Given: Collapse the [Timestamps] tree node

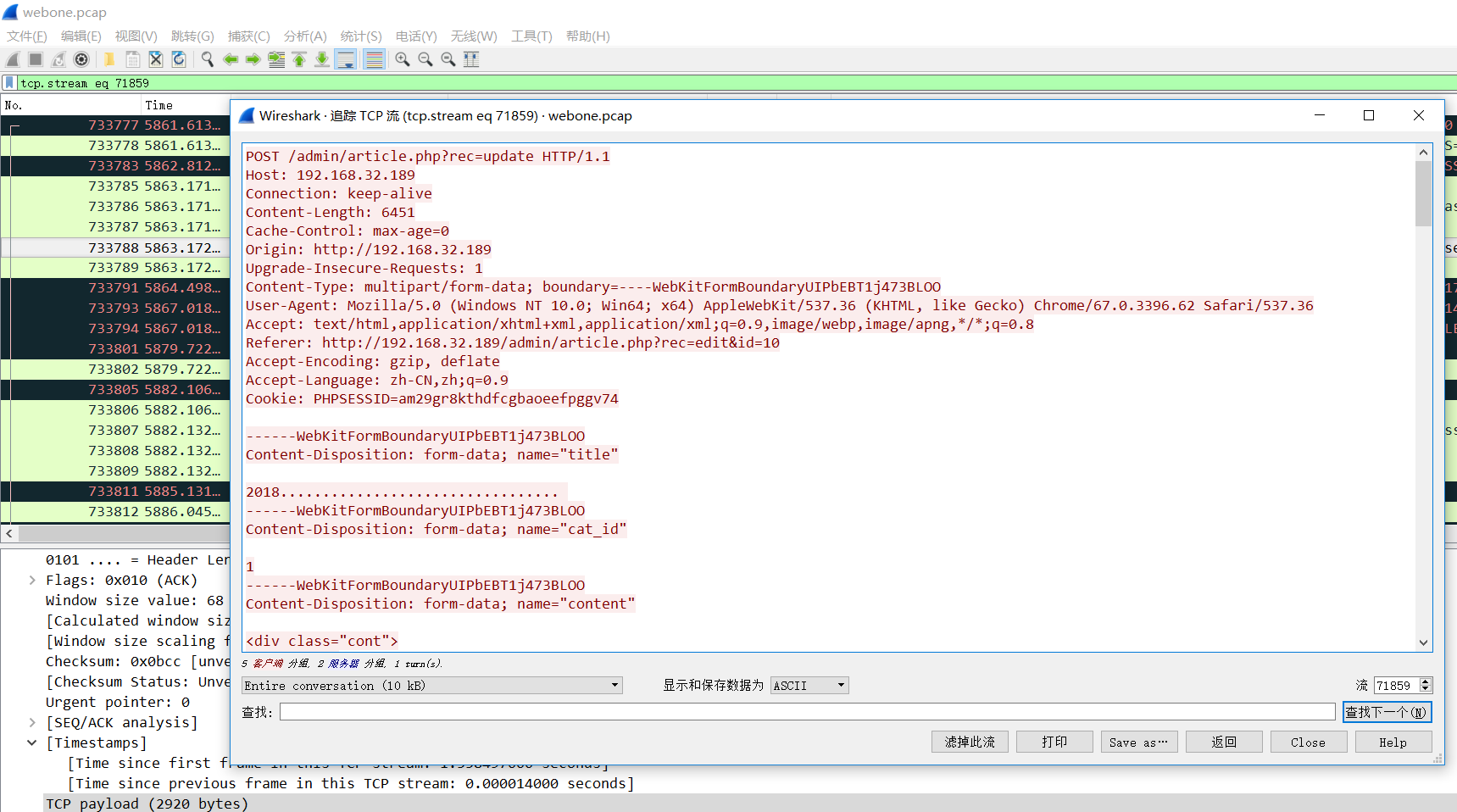Looking at the screenshot, I should click(32, 743).
